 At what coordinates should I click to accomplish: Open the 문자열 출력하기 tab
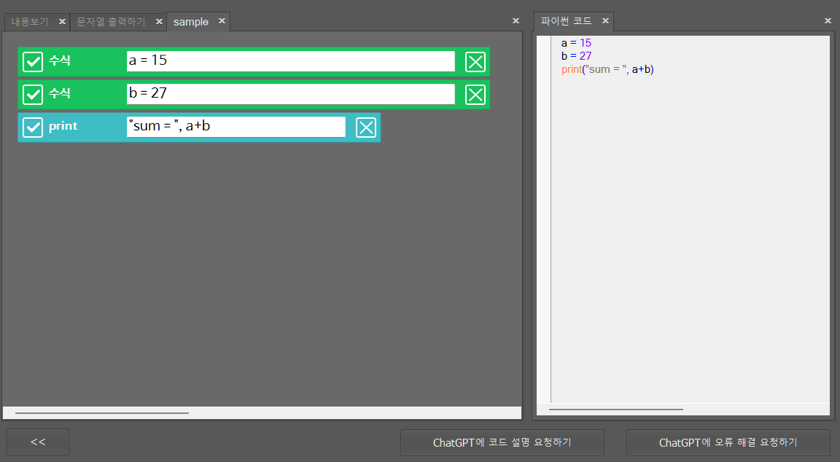(110, 21)
